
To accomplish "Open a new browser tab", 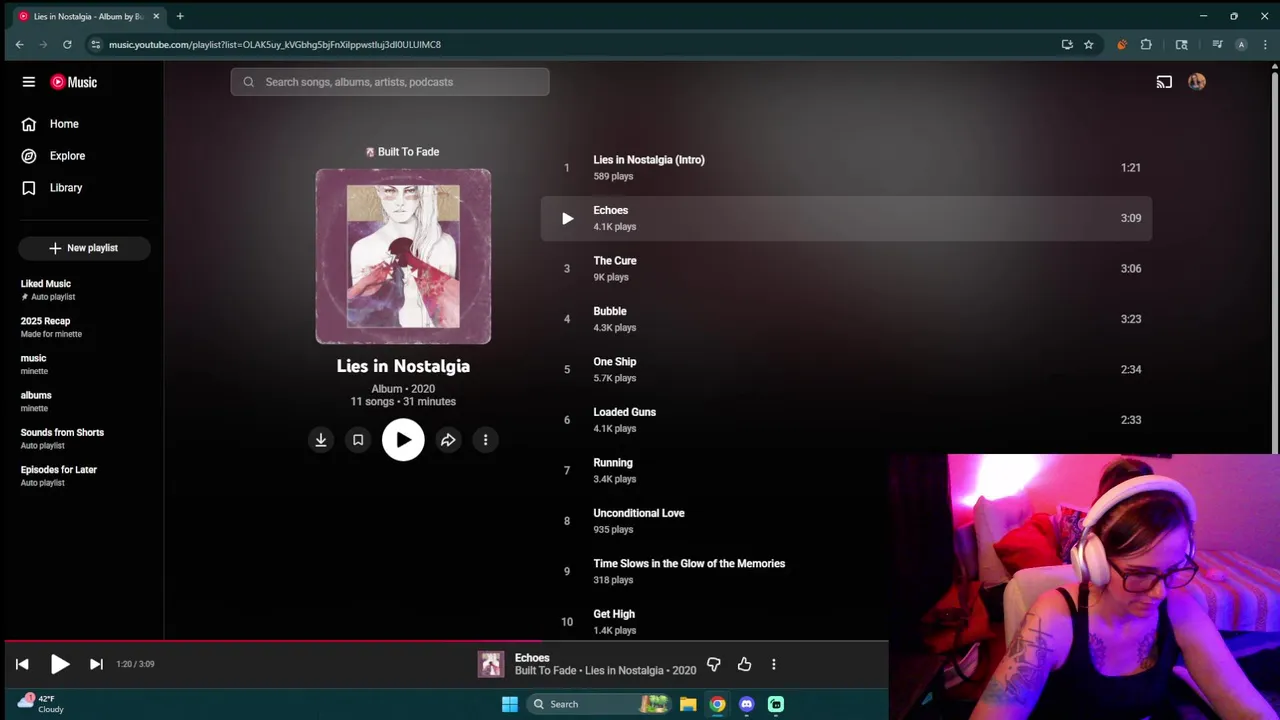I will click(x=180, y=16).
